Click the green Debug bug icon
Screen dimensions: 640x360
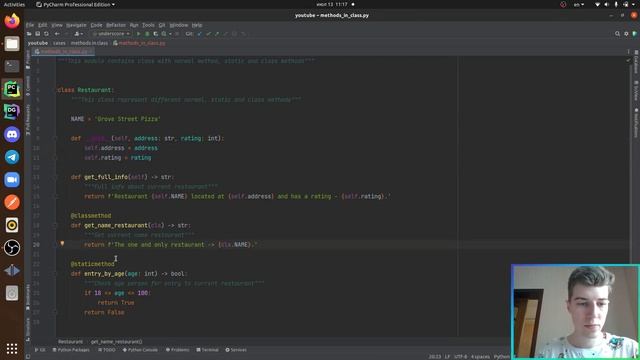147,34
